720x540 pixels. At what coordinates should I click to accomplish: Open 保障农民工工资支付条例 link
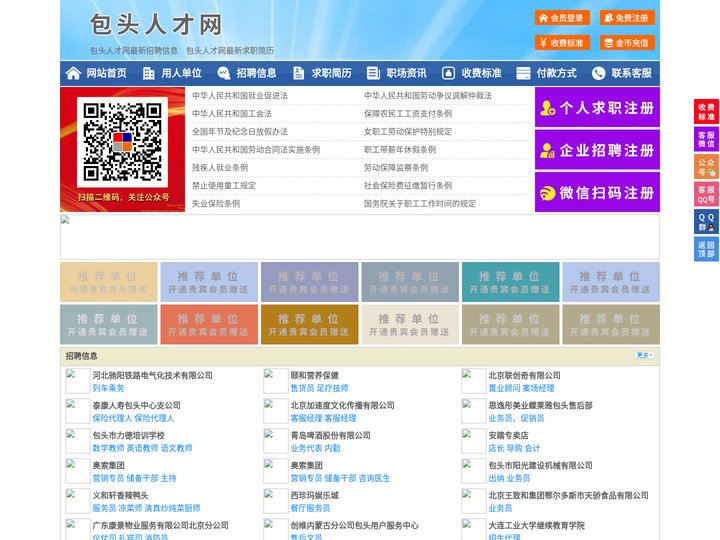408,113
